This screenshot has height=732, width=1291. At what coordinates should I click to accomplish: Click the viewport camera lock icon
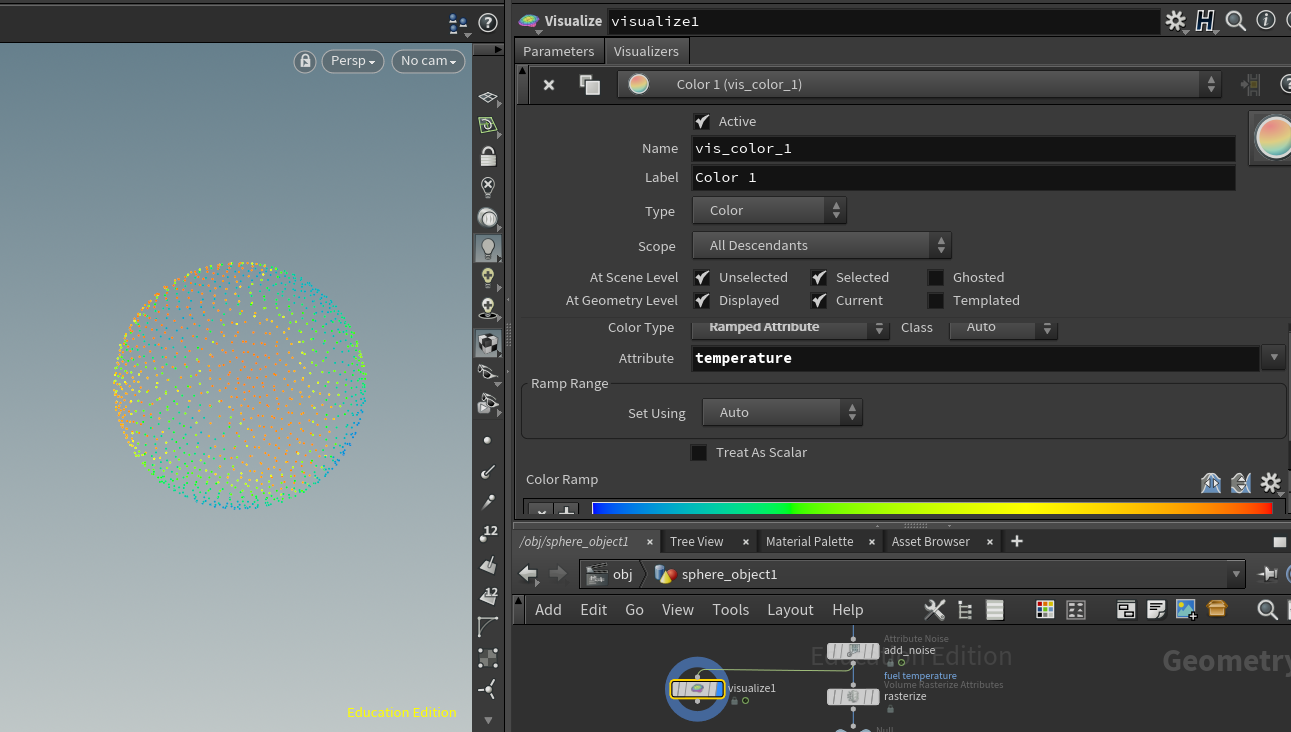pos(305,61)
